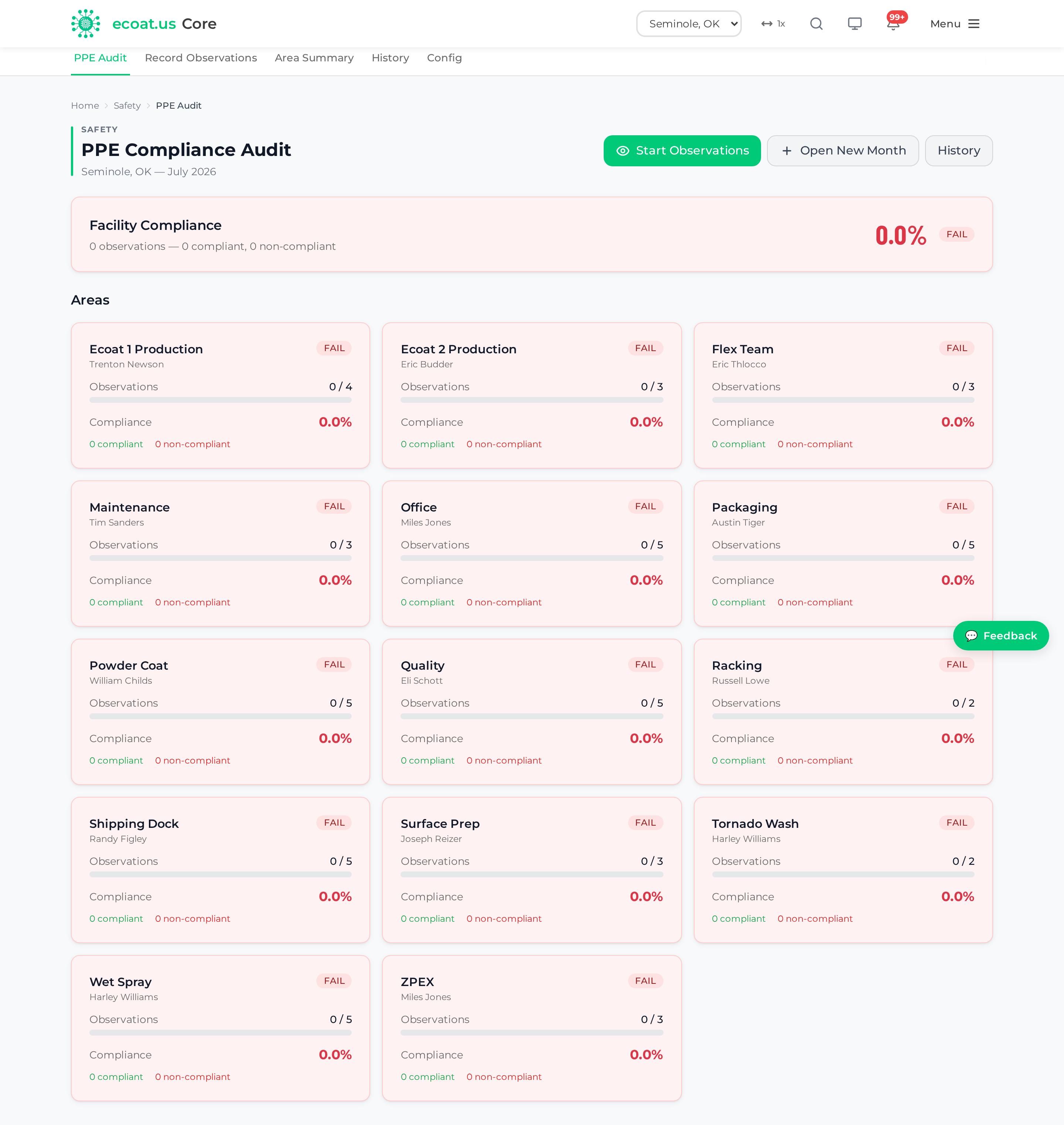Select the Quality area title
This screenshot has width=1064, height=1125.
coord(423,666)
